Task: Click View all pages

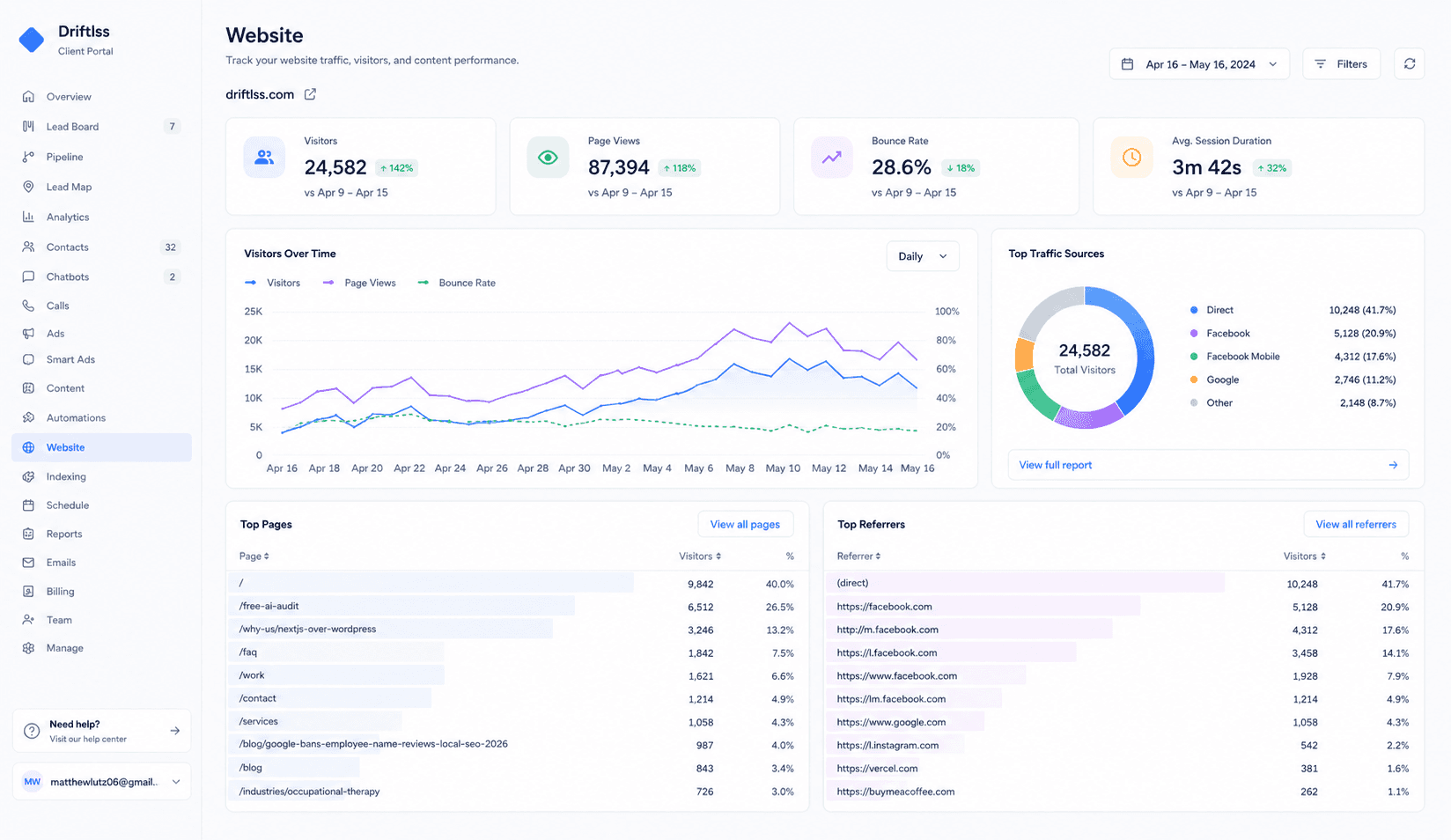Action: coord(745,524)
